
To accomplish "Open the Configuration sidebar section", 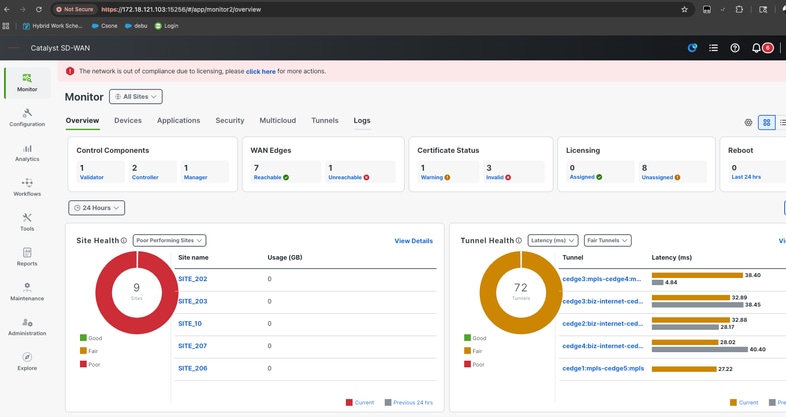I will click(27, 117).
